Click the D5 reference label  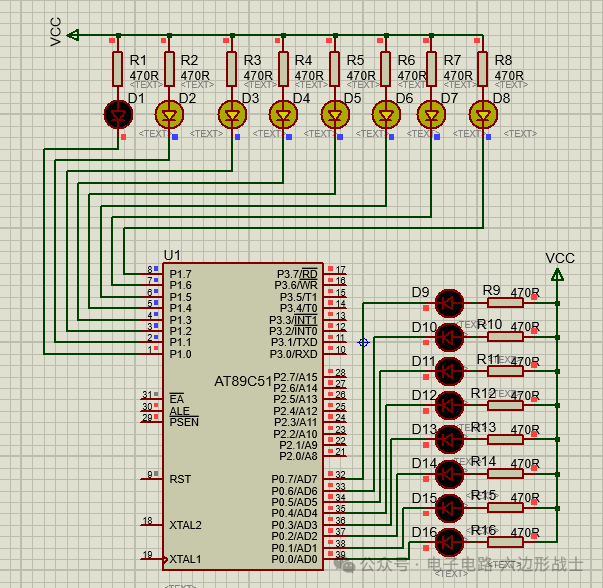tap(353, 98)
